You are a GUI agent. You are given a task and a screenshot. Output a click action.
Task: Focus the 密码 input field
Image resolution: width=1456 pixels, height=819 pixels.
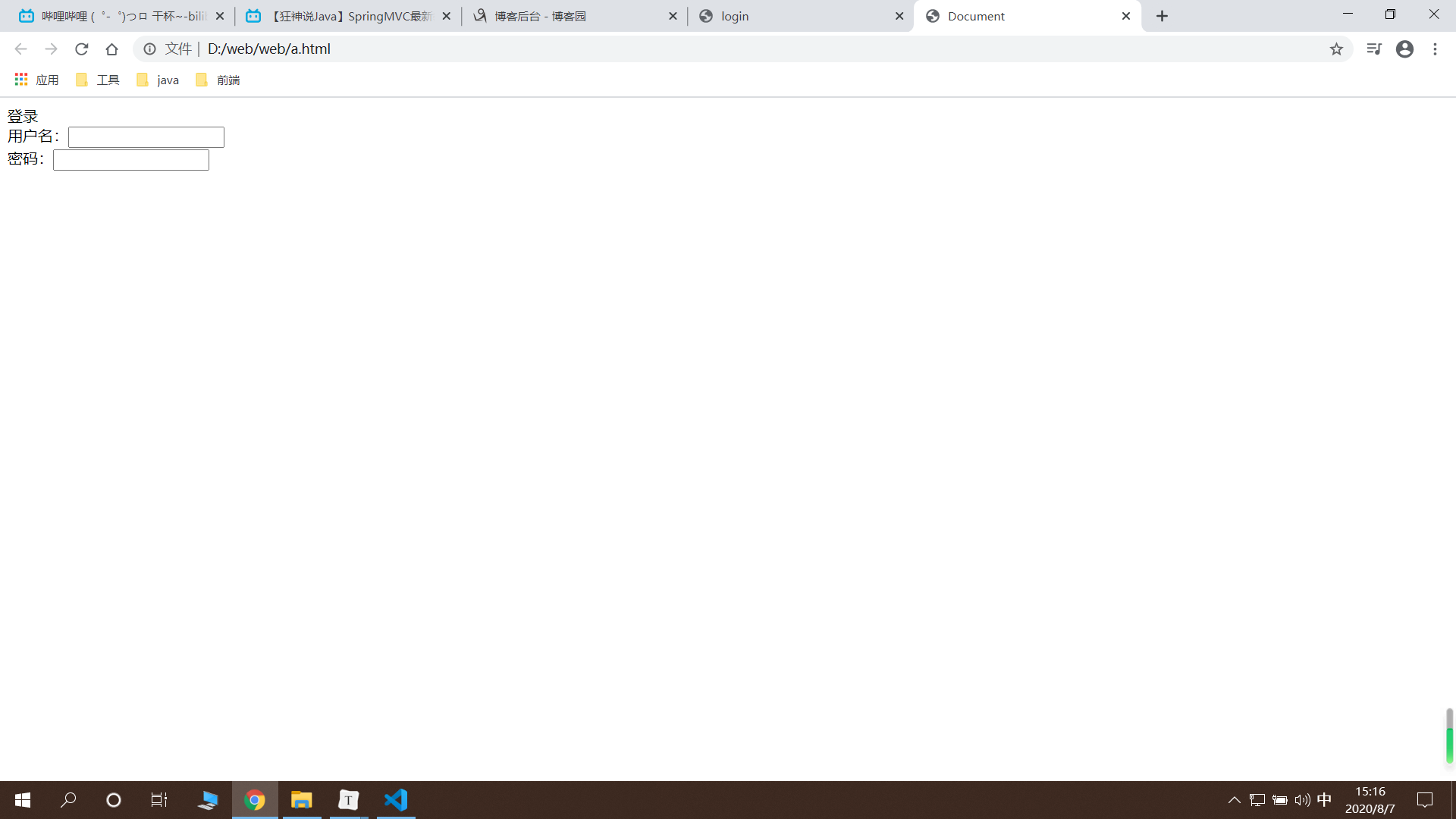click(x=131, y=160)
